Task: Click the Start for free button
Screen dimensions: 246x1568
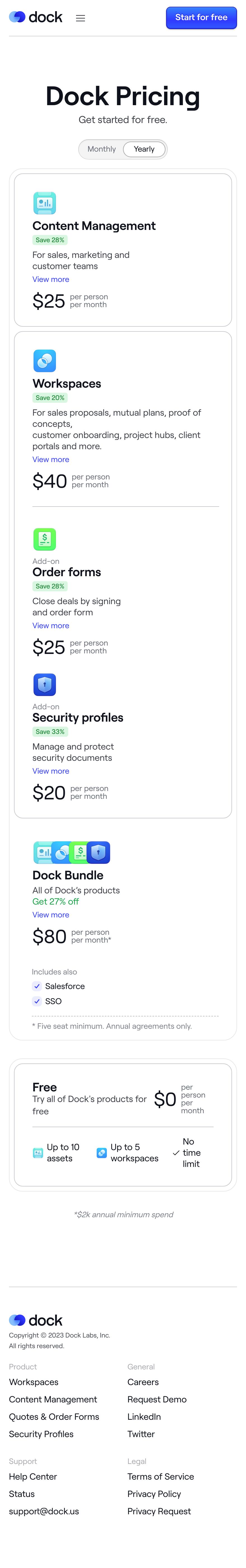Action: (202, 18)
